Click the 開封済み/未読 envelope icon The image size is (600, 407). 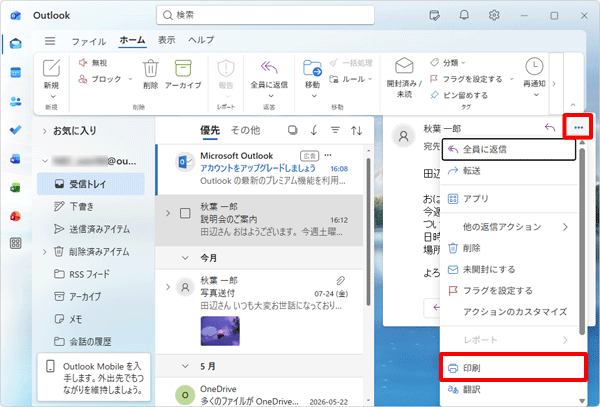[404, 66]
